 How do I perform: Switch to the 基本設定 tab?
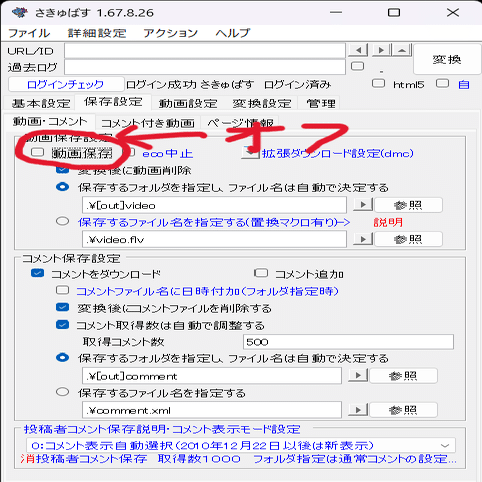pyautogui.click(x=41, y=103)
